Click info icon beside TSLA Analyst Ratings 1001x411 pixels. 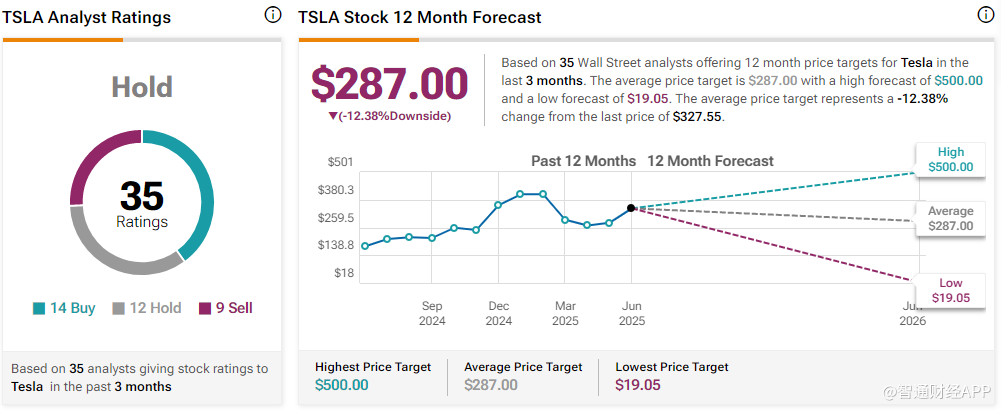(x=273, y=15)
